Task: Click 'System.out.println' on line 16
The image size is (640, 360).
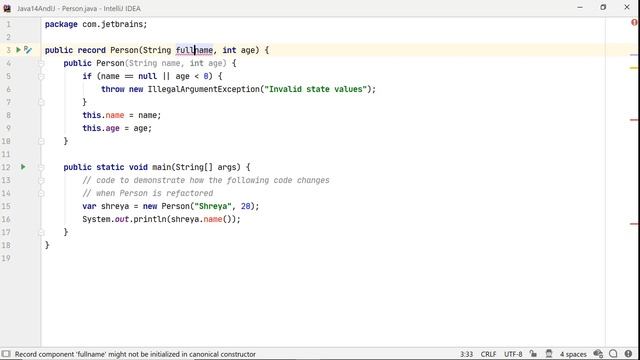Action: pos(124,219)
